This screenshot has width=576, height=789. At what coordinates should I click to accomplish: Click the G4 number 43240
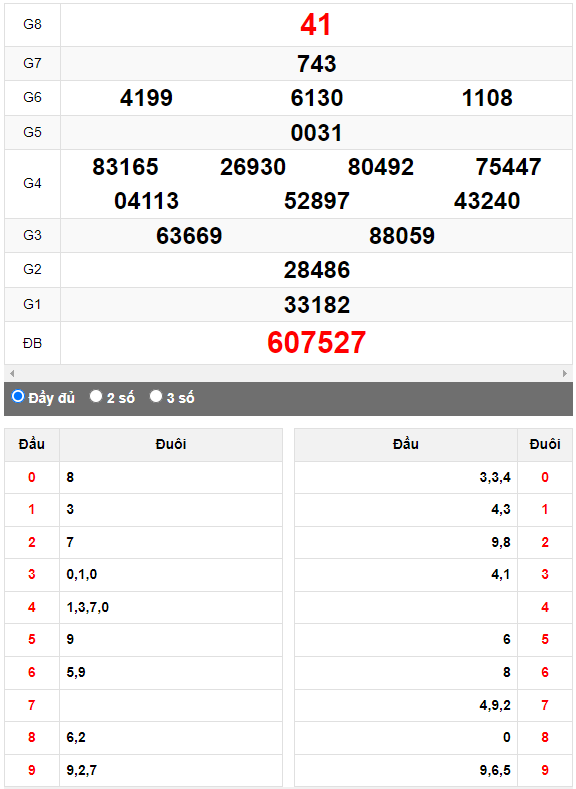point(487,201)
